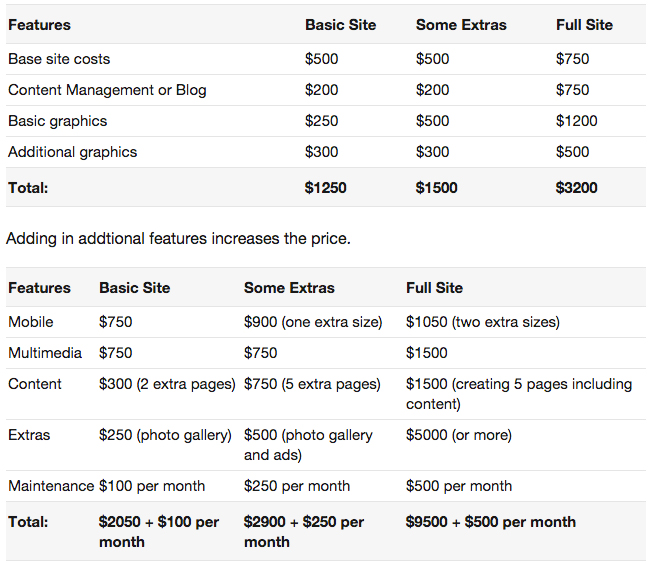Select the "$750 (5 extra pages)" cell
650x565 pixels.
coord(312,384)
